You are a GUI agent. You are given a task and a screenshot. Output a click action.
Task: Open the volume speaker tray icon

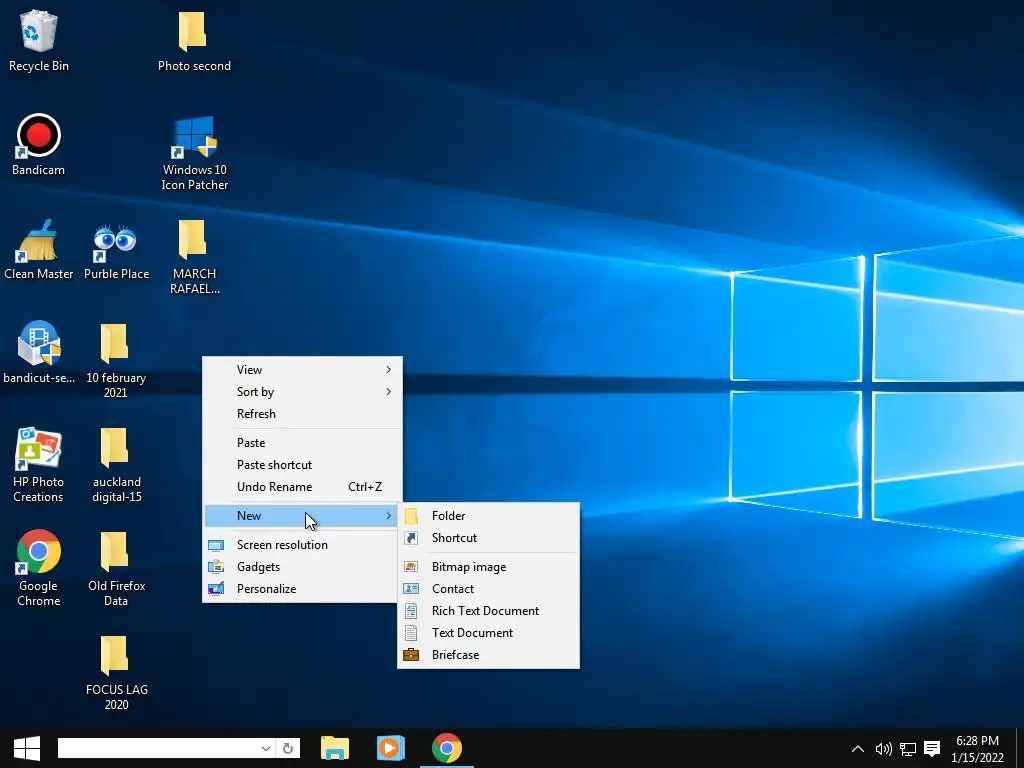coord(883,749)
